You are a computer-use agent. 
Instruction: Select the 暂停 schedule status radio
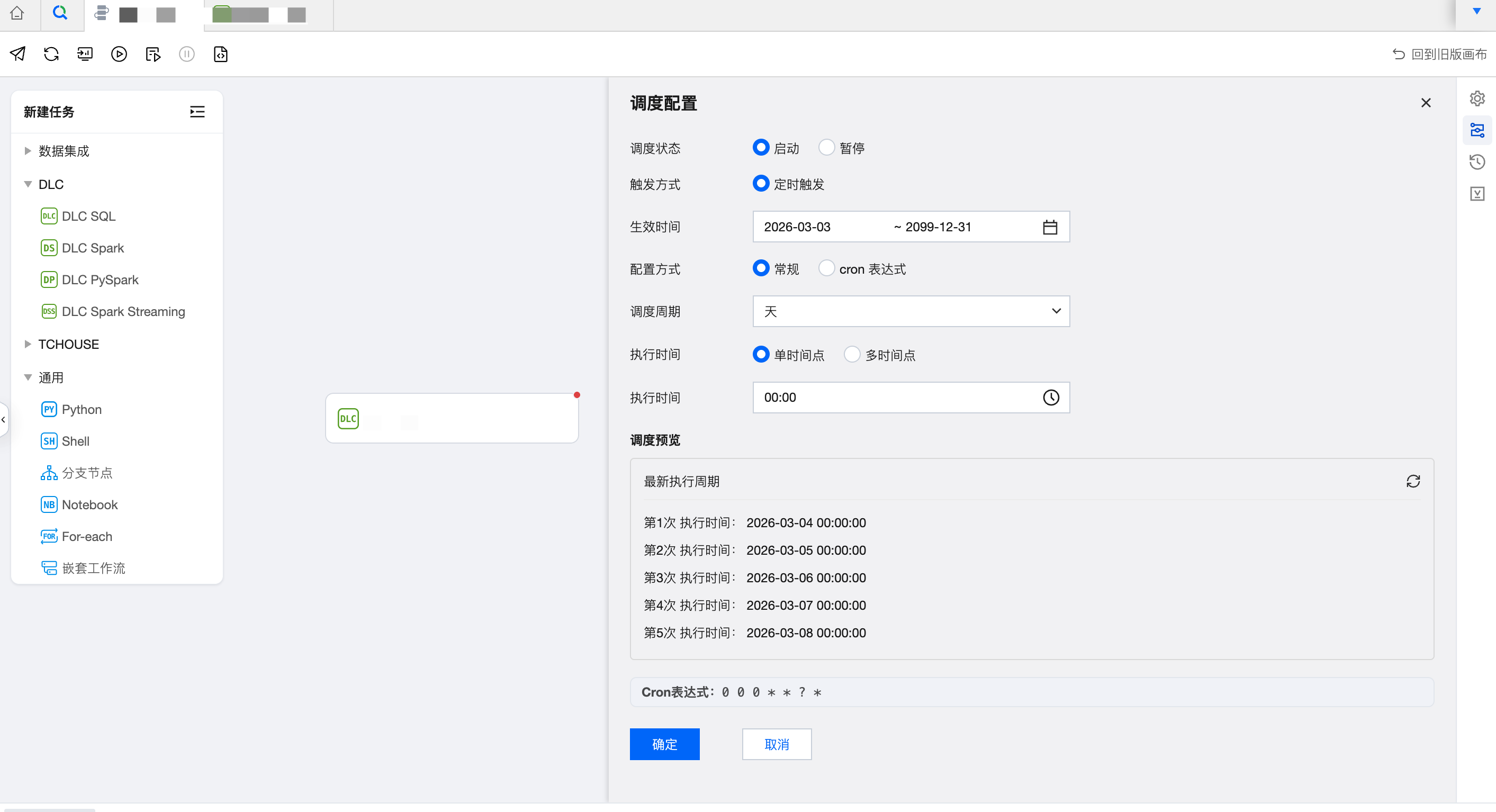(x=826, y=148)
